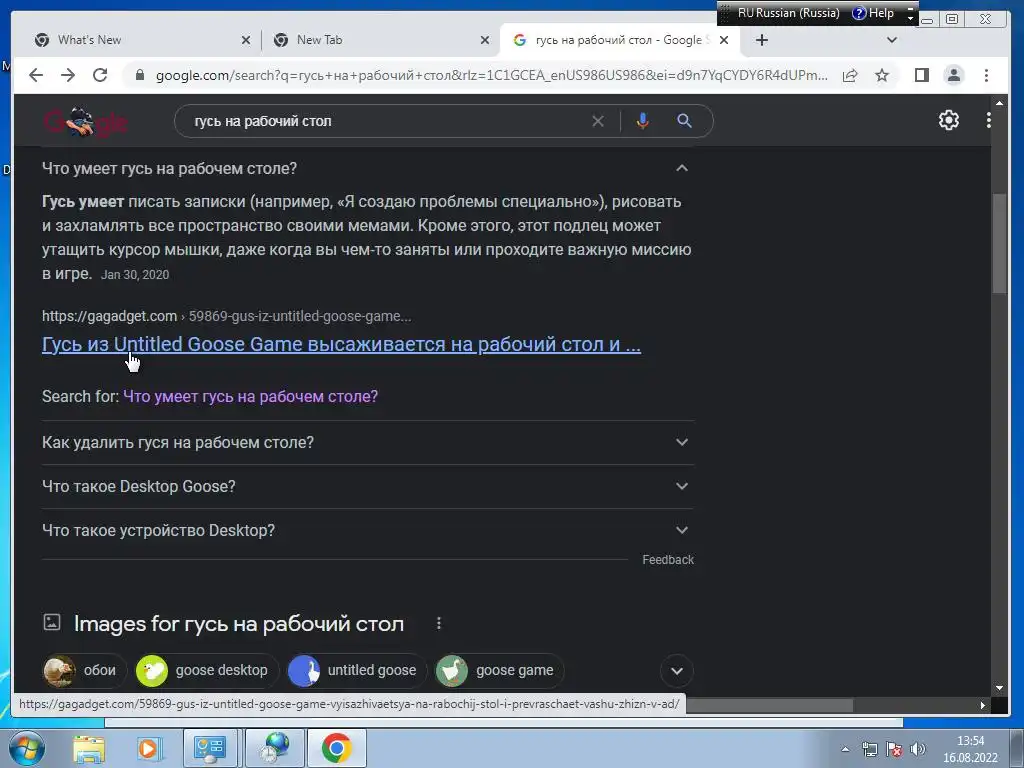
Task: Expand the image filter chips chevron
Action: click(677, 671)
